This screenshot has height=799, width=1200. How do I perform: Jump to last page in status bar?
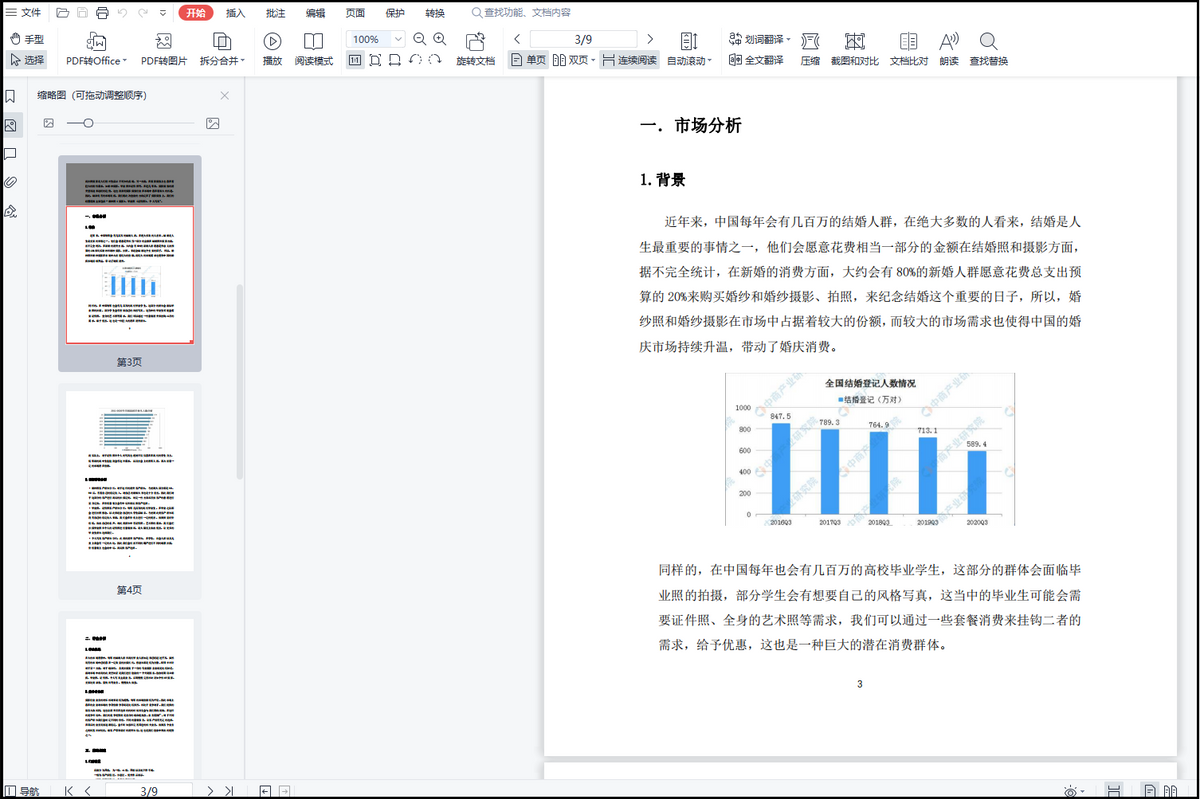229,791
